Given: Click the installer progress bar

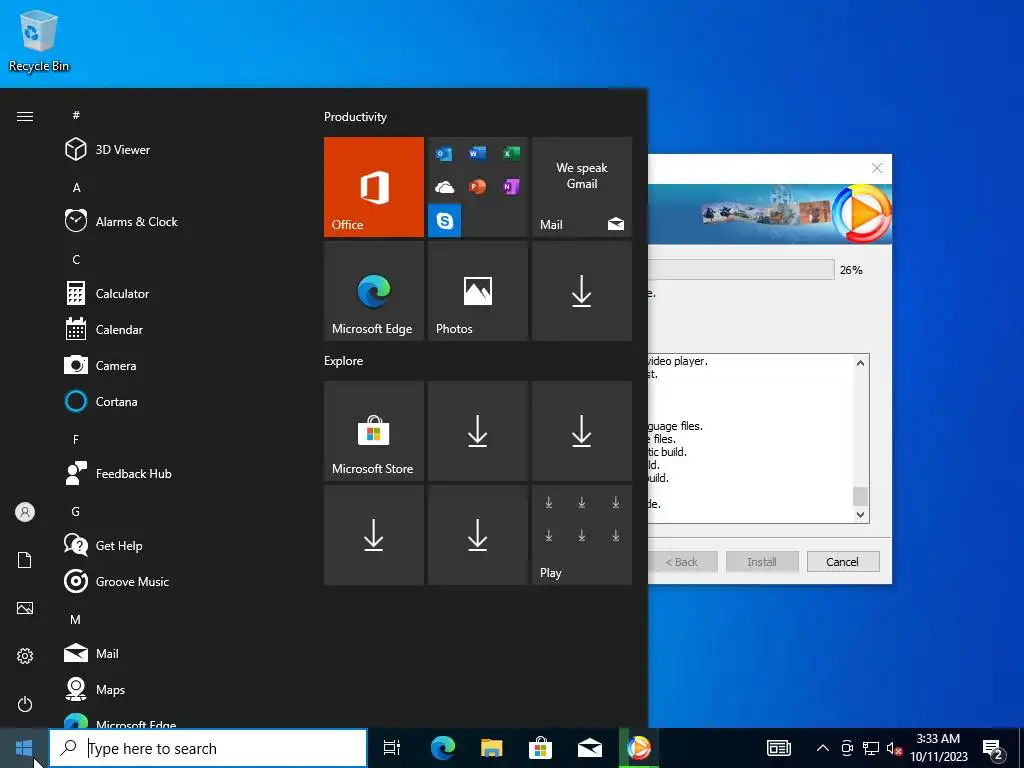Looking at the screenshot, I should click(x=741, y=270).
